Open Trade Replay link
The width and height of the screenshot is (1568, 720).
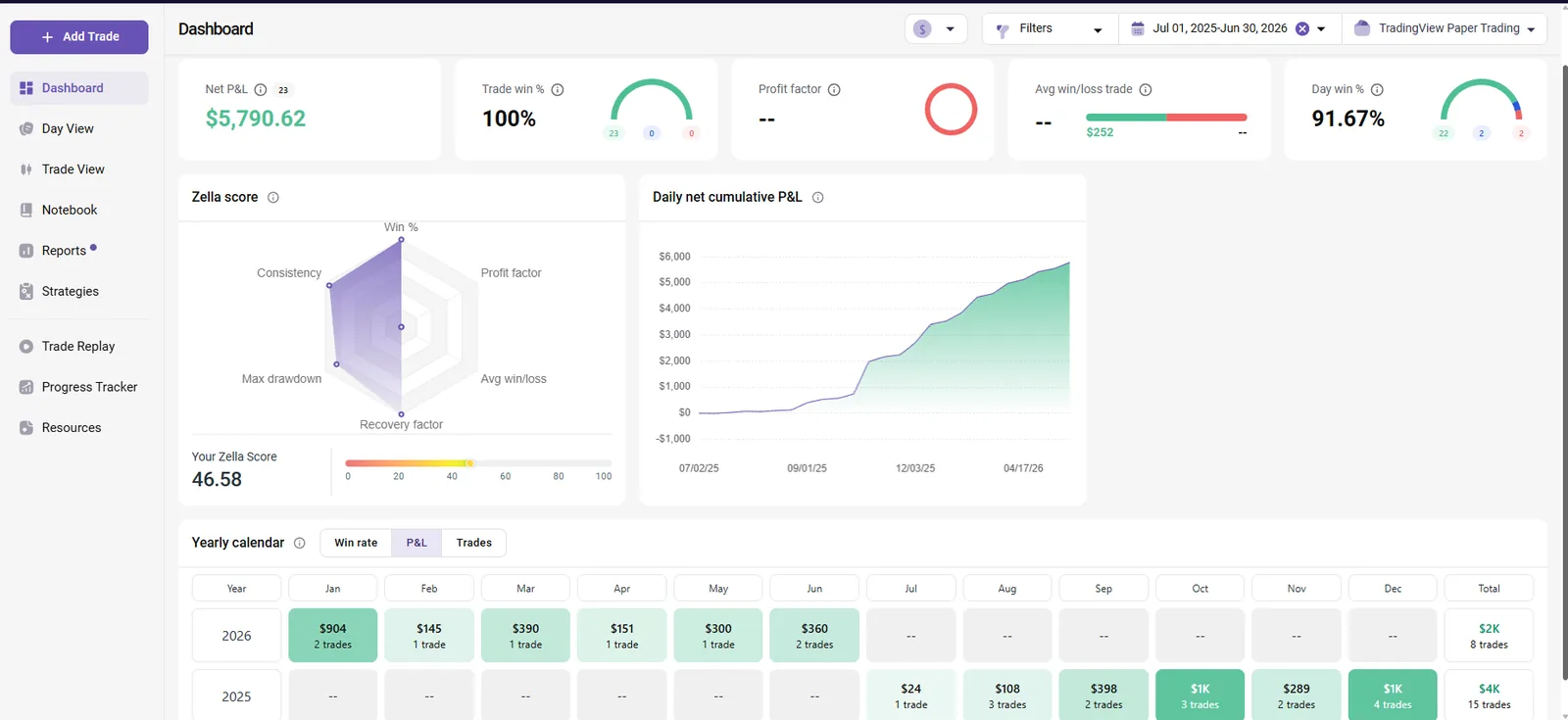coord(79,347)
